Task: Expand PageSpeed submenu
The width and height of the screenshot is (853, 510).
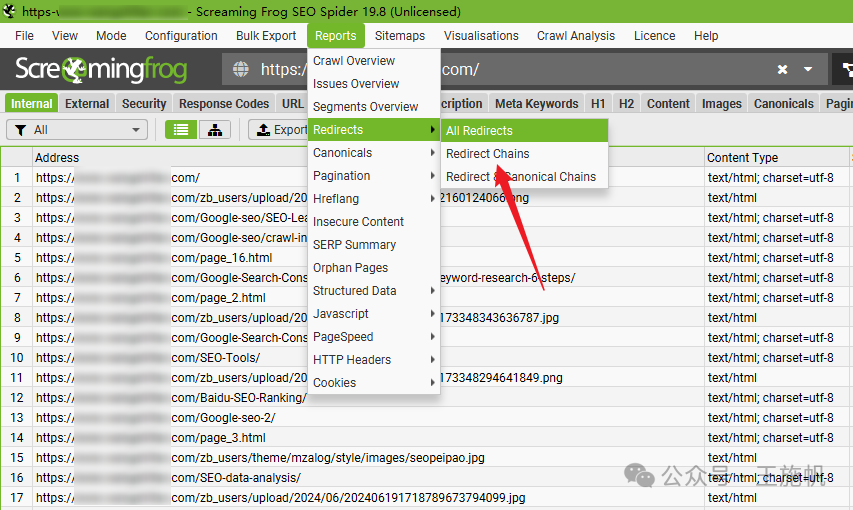Action: tap(374, 337)
